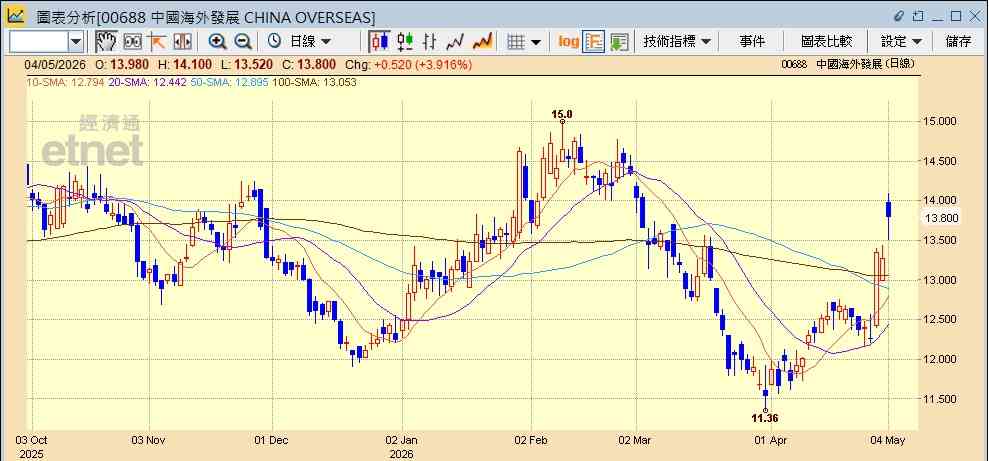Click the 03 Nov date axis label
The image size is (989, 461).
pos(150,440)
